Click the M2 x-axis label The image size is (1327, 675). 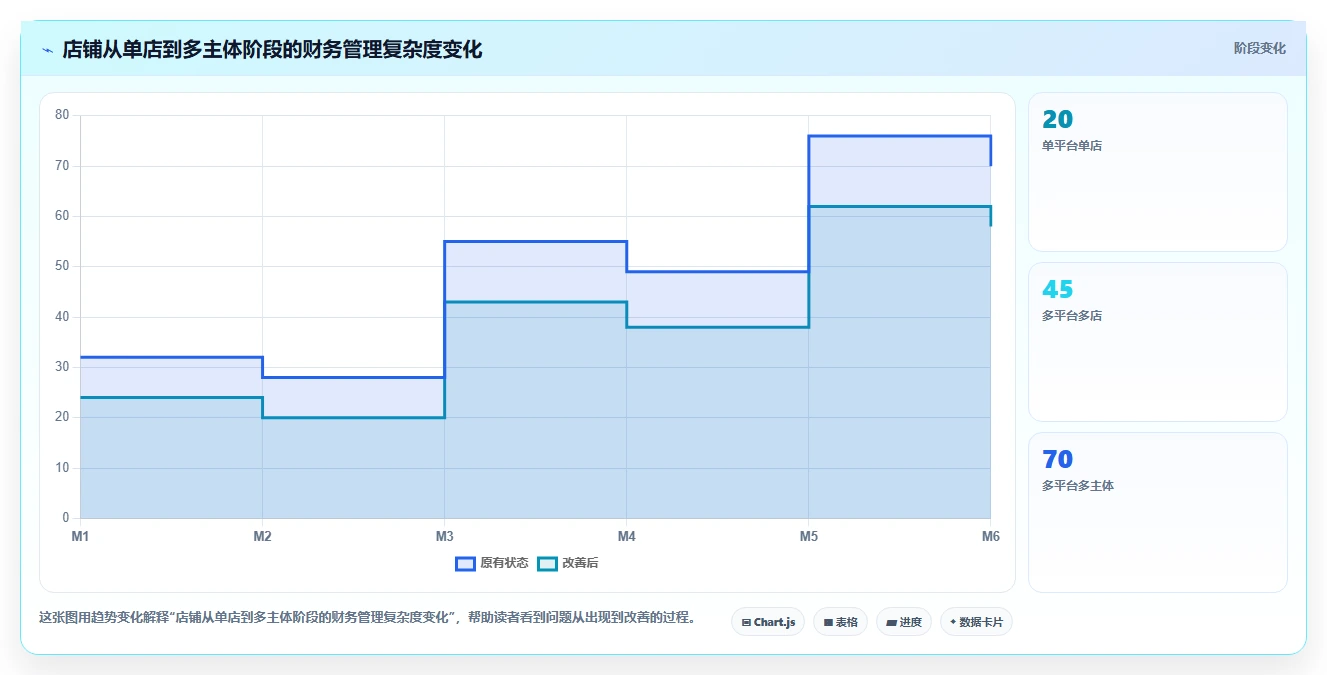[x=262, y=537]
